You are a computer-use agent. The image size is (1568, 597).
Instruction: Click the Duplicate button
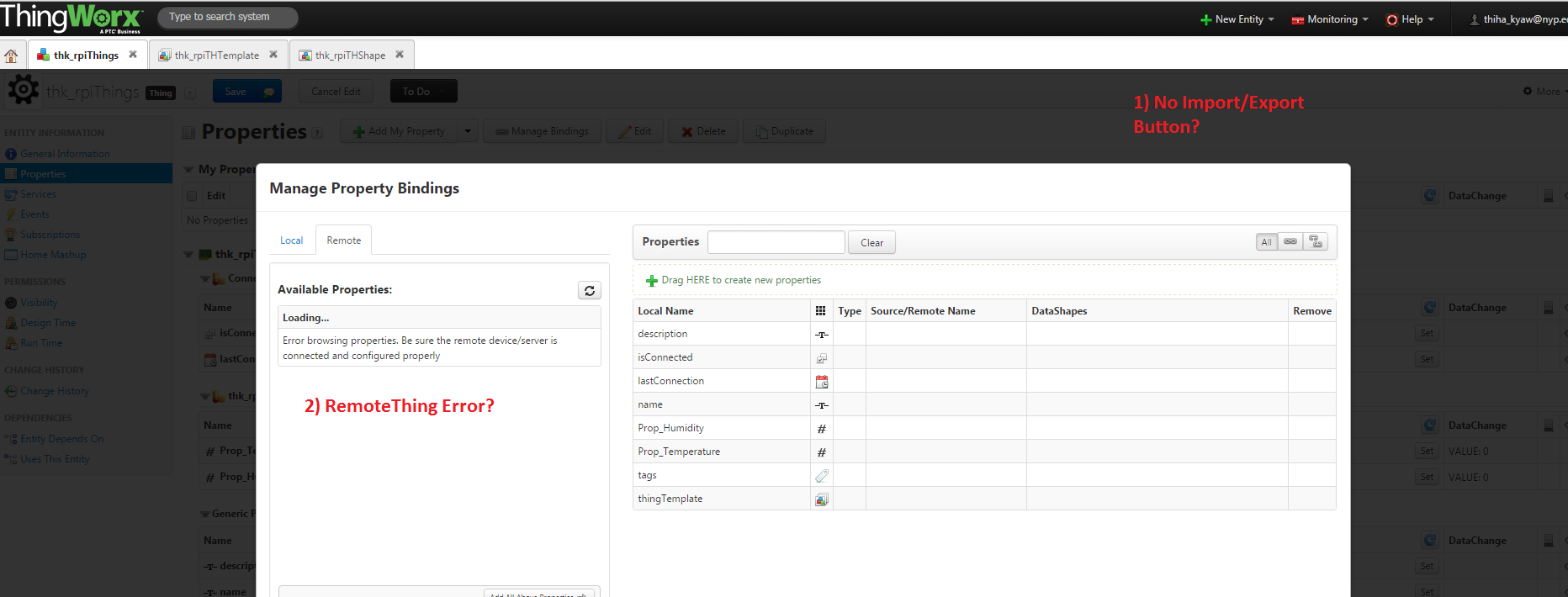coord(784,131)
